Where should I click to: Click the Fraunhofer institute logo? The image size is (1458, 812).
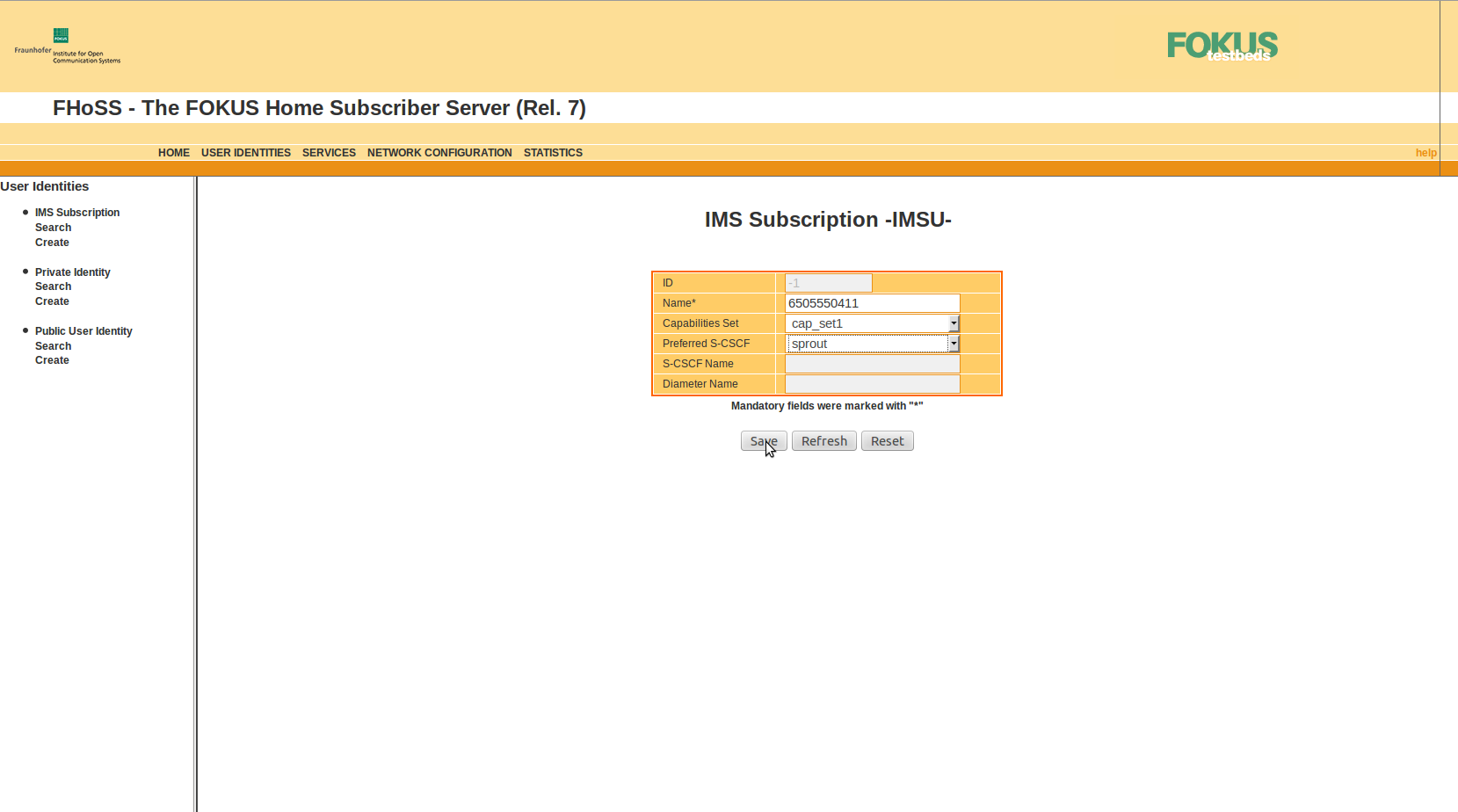(66, 47)
